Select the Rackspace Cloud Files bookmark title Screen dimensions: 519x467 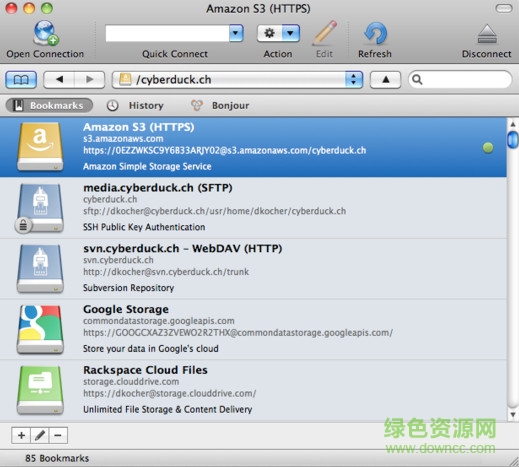pos(145,370)
